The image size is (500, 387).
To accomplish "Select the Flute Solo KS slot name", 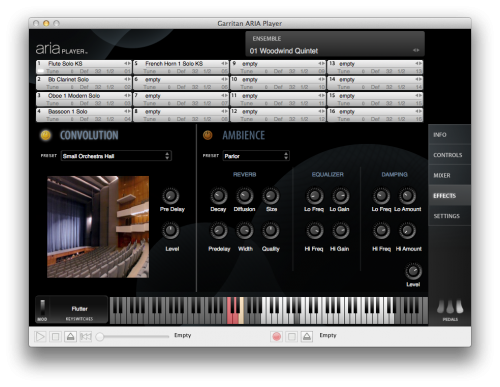I will click(65, 63).
